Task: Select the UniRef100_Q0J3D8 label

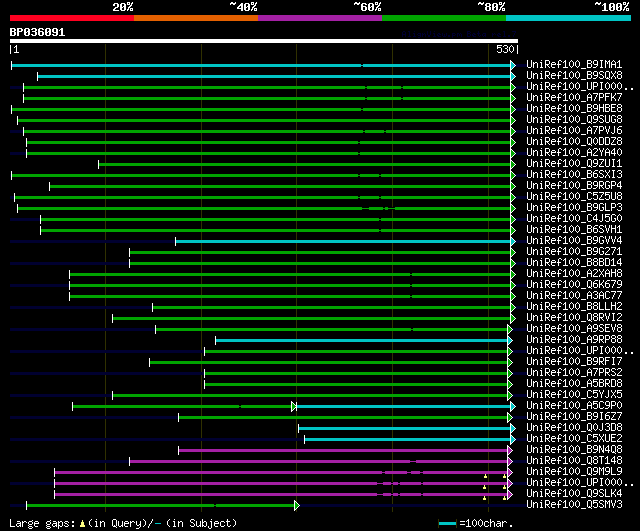Action: [x=574, y=428]
